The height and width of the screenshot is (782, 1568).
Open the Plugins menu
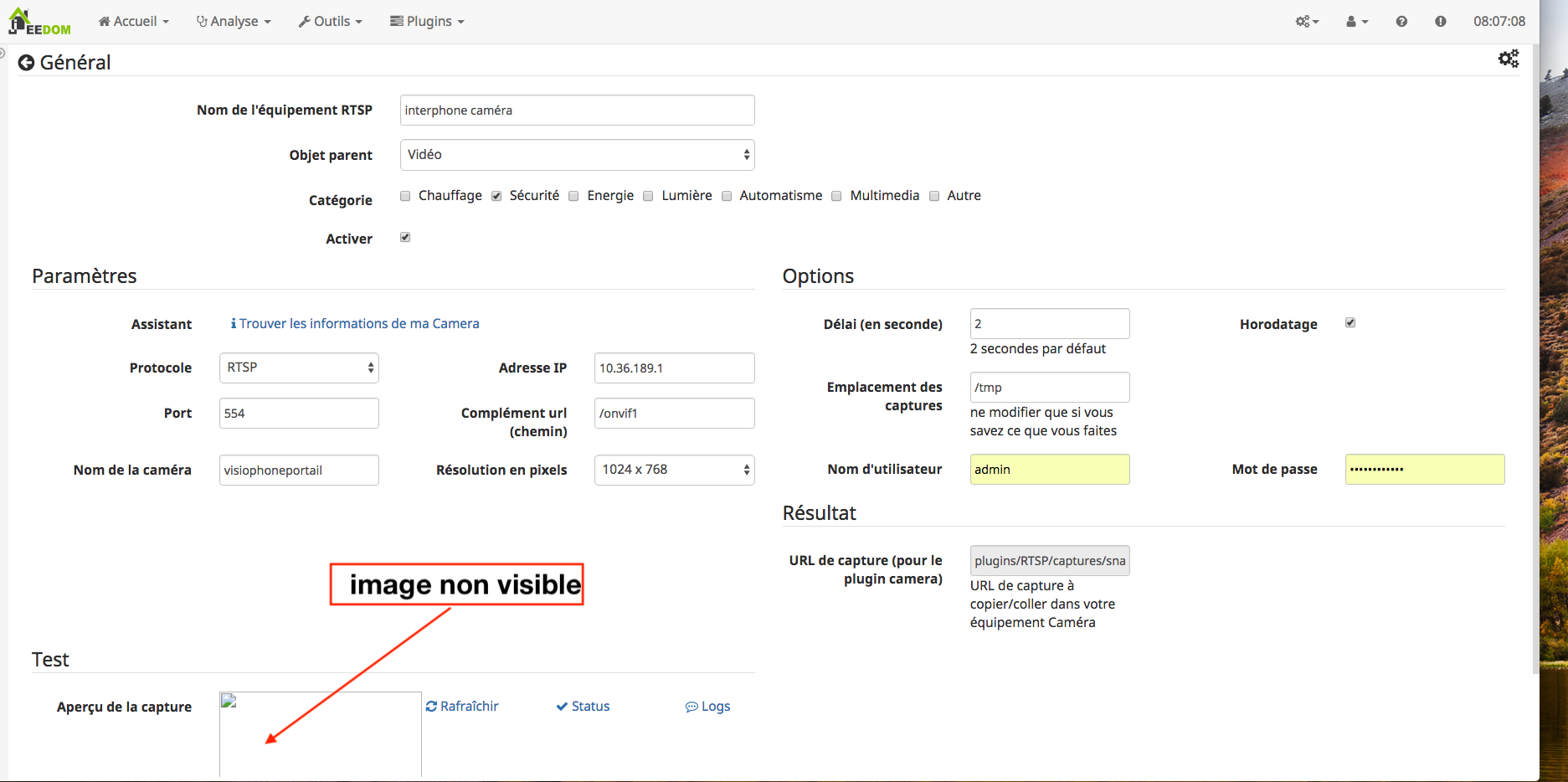[x=427, y=22]
